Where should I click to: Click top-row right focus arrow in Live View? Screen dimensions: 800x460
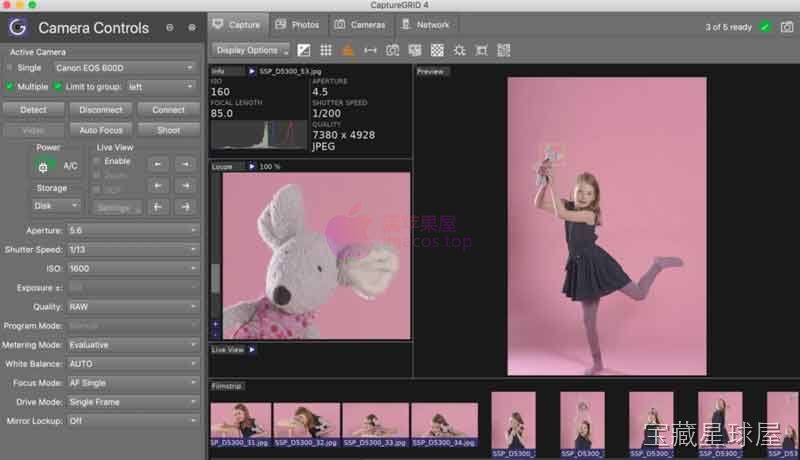click(185, 164)
